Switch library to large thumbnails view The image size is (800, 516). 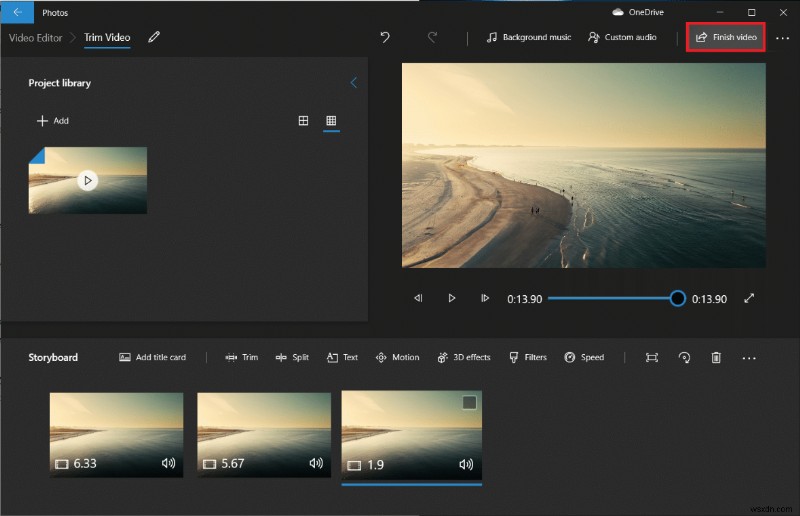coord(304,121)
